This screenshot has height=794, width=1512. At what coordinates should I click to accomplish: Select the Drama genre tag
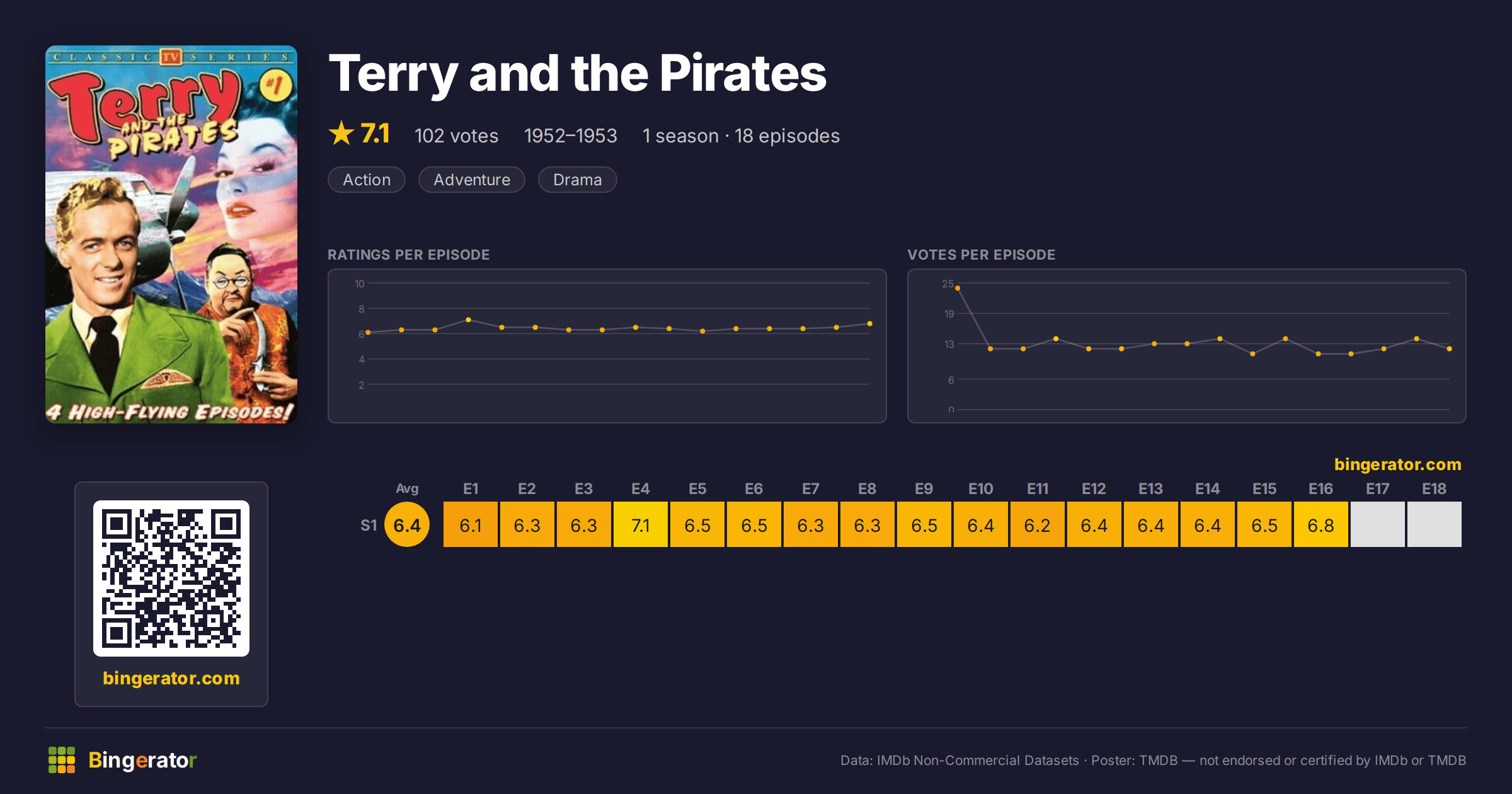578,180
